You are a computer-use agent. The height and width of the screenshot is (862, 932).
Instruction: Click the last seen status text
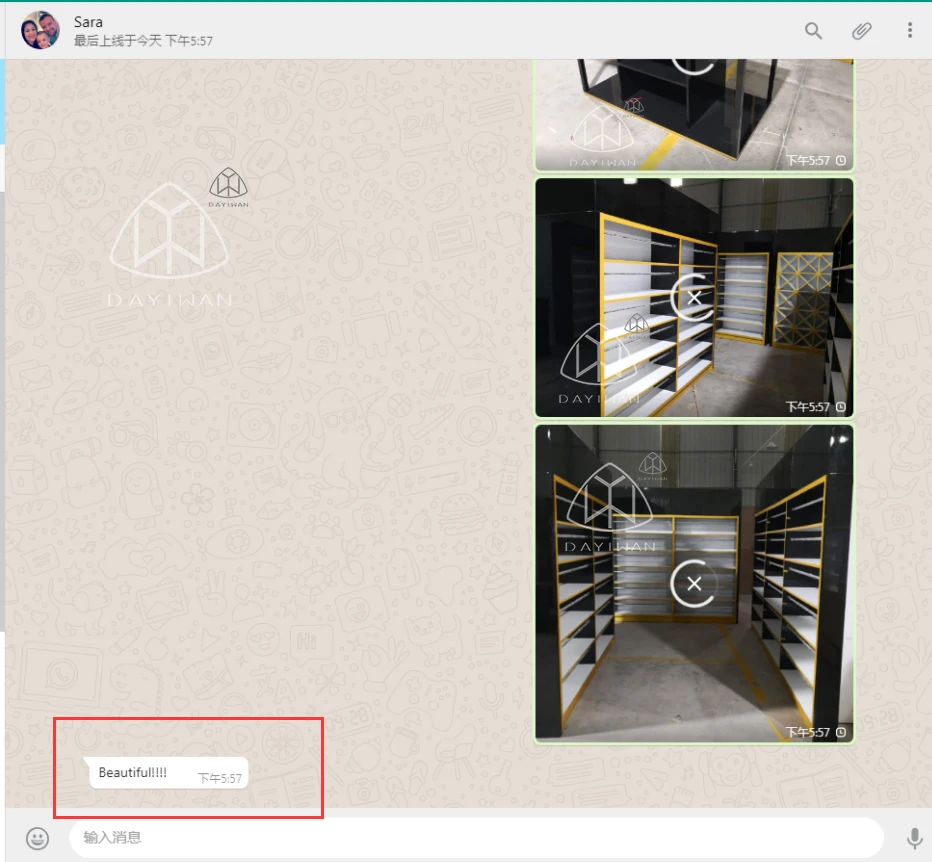pos(143,41)
